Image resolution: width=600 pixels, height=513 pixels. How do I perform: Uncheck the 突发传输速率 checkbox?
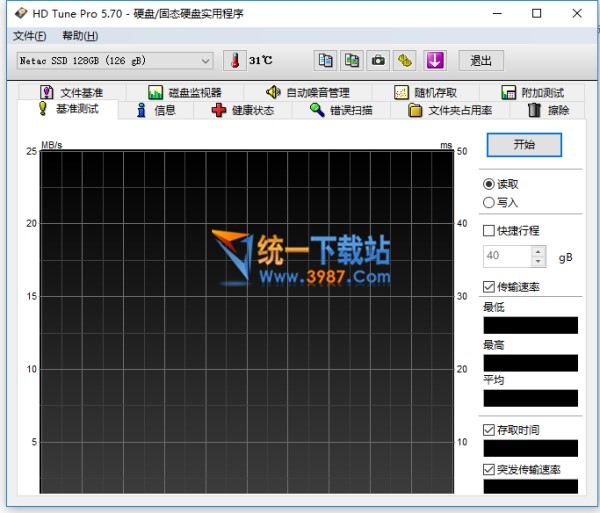489,469
